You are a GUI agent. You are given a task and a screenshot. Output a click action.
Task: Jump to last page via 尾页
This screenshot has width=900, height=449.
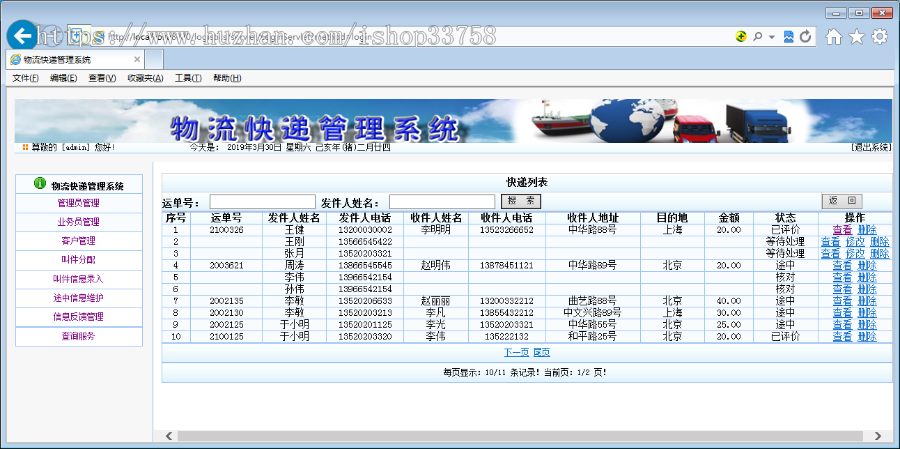pyautogui.click(x=541, y=353)
